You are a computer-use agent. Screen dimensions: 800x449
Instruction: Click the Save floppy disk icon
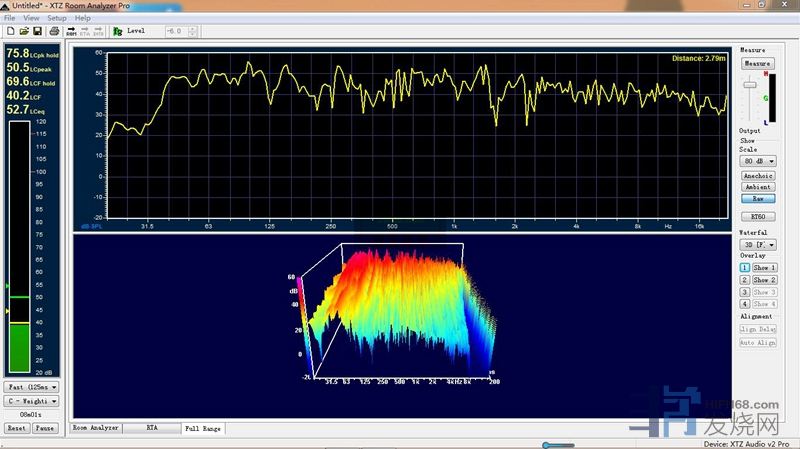tap(37, 31)
